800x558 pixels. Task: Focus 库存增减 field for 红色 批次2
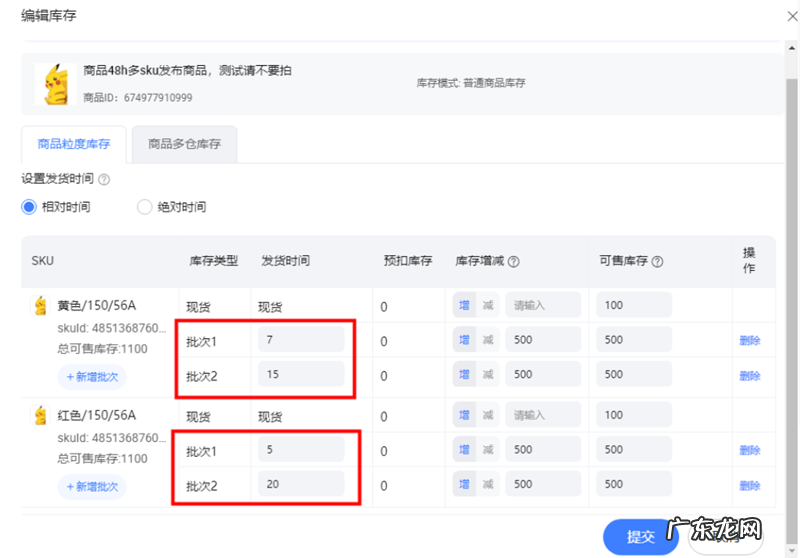pos(543,484)
